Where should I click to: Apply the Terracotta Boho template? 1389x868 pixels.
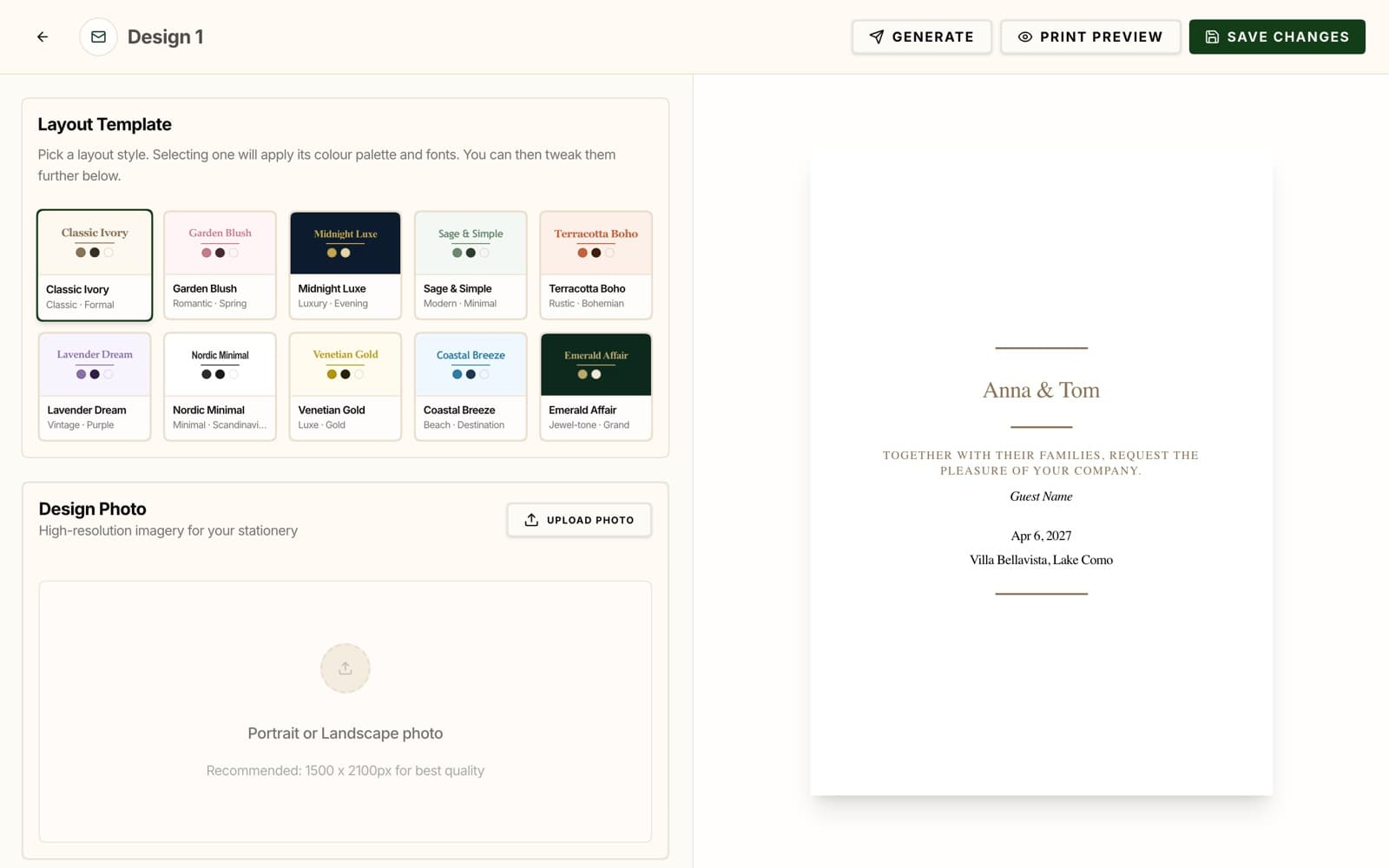click(x=596, y=265)
